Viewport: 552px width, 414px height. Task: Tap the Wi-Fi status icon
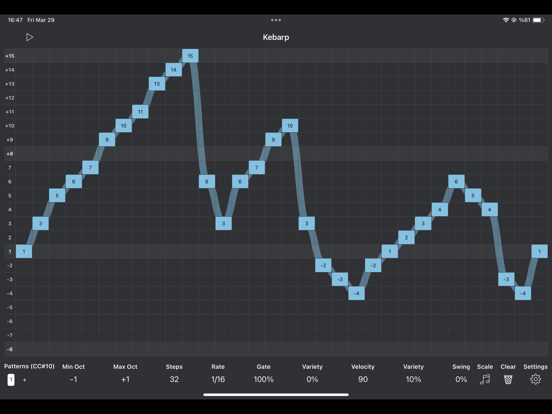pos(506,20)
